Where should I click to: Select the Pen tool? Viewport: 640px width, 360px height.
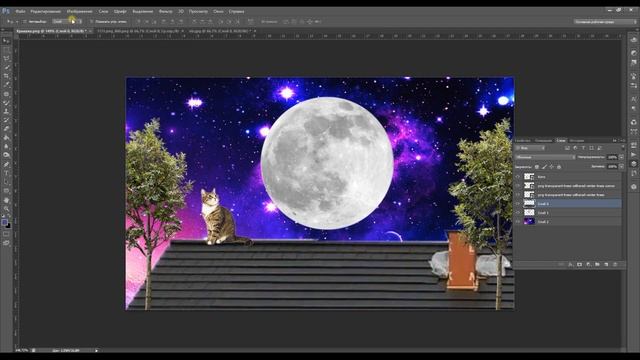click(x=6, y=164)
